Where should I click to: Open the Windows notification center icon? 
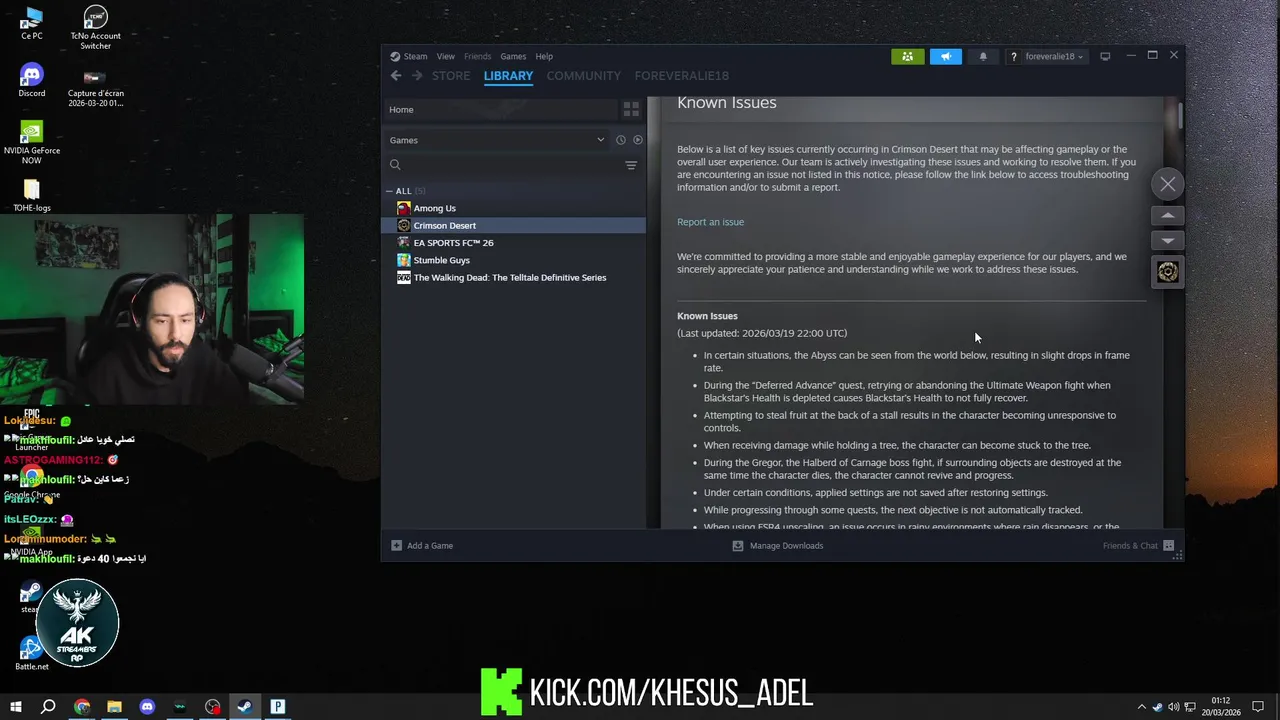click(x=1259, y=707)
